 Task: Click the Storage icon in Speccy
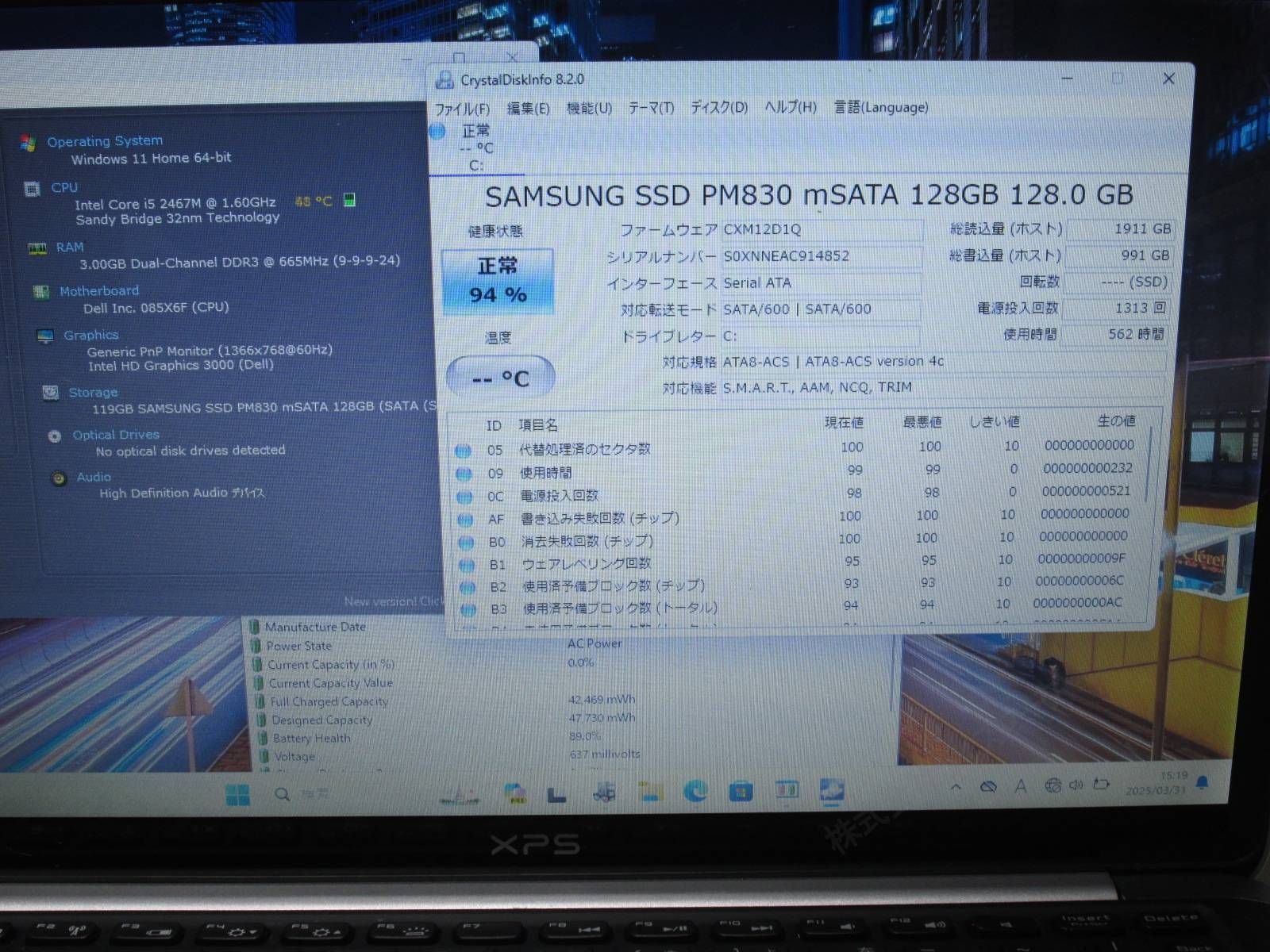pyautogui.click(x=51, y=393)
